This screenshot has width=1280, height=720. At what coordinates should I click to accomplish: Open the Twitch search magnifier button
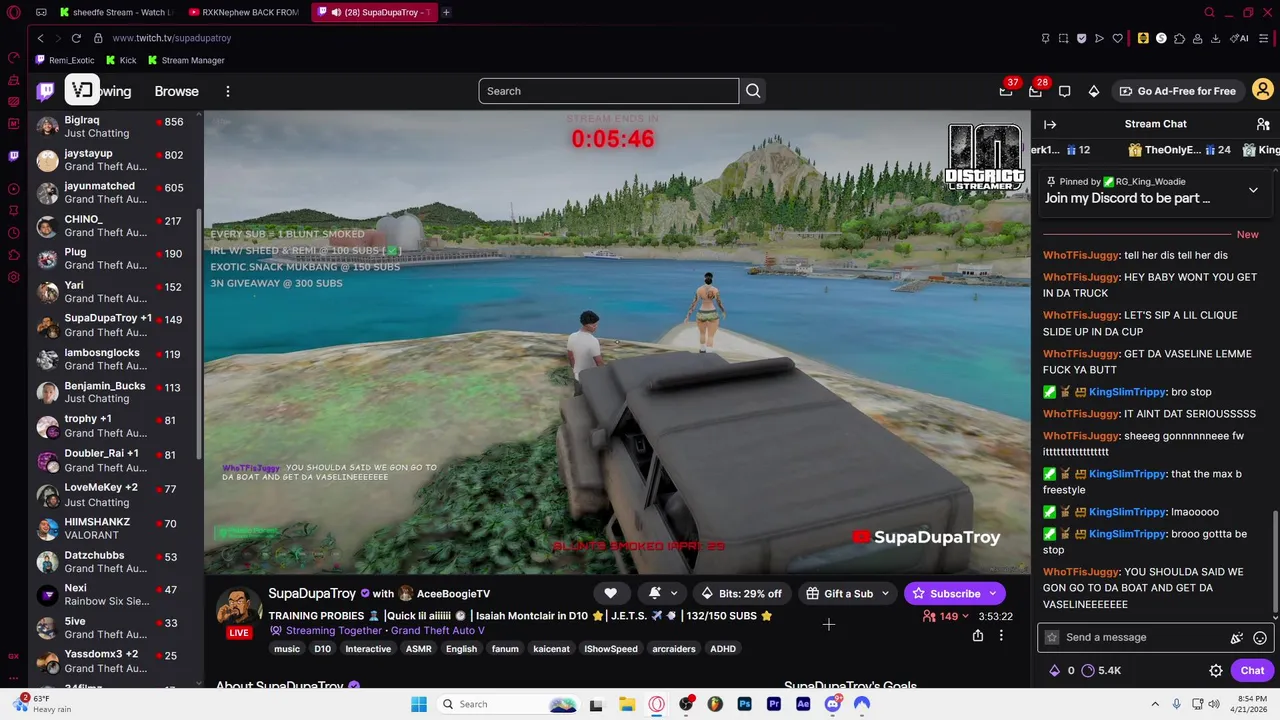[x=753, y=91]
